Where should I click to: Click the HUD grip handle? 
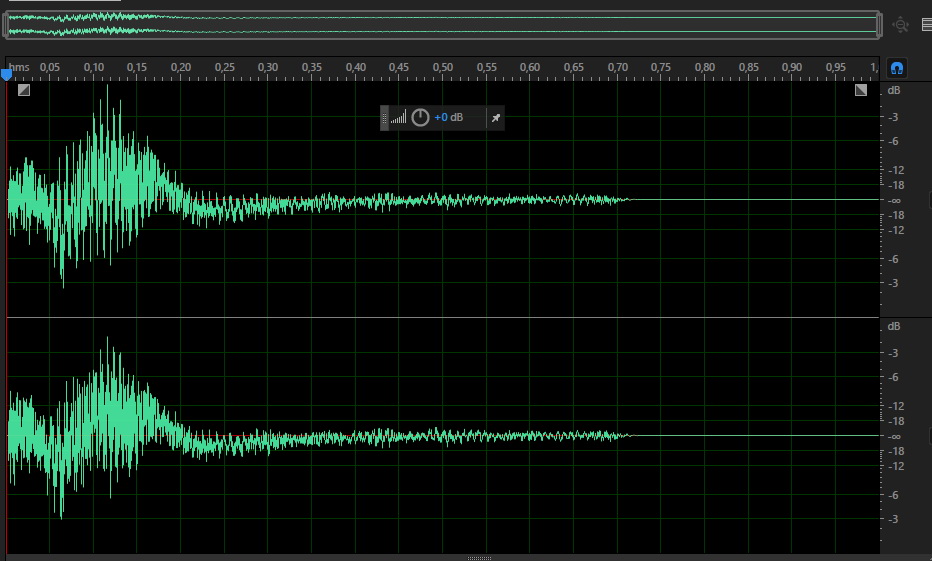(384, 118)
